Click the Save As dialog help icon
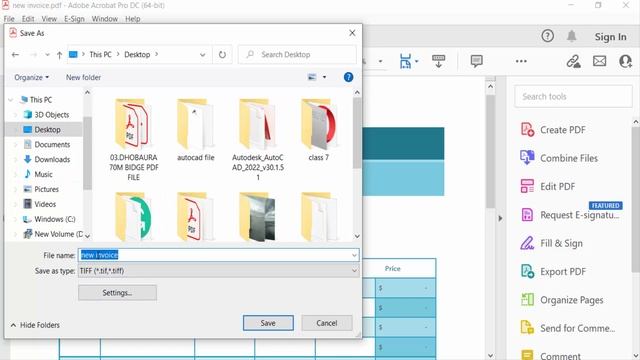Viewport: 640px width, 360px height. coord(348,77)
